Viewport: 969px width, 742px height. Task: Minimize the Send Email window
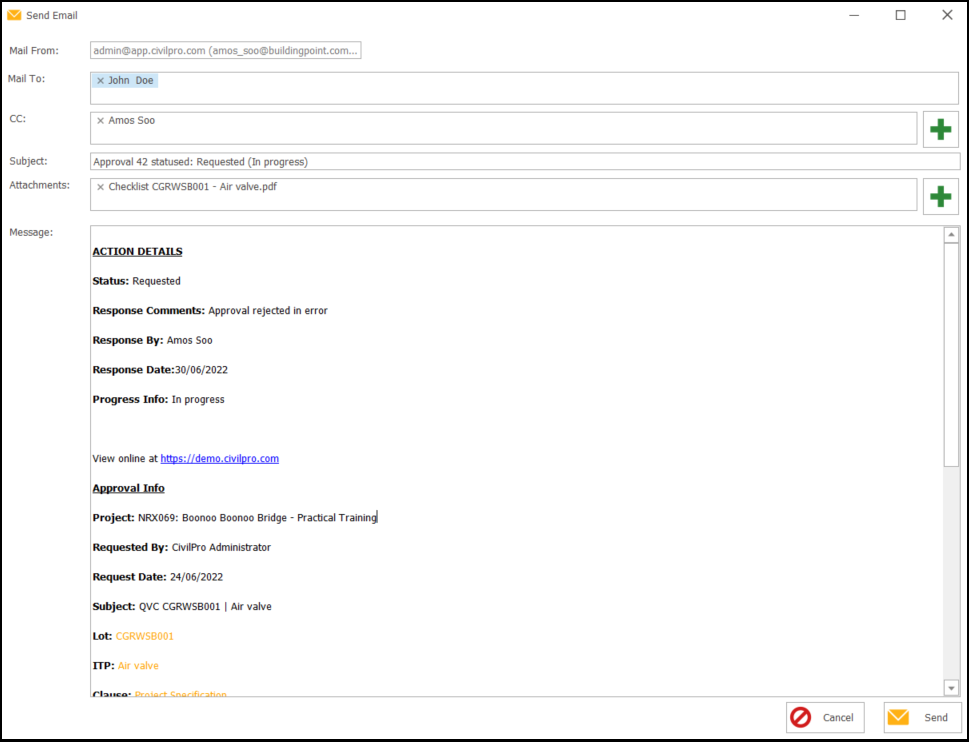point(854,15)
